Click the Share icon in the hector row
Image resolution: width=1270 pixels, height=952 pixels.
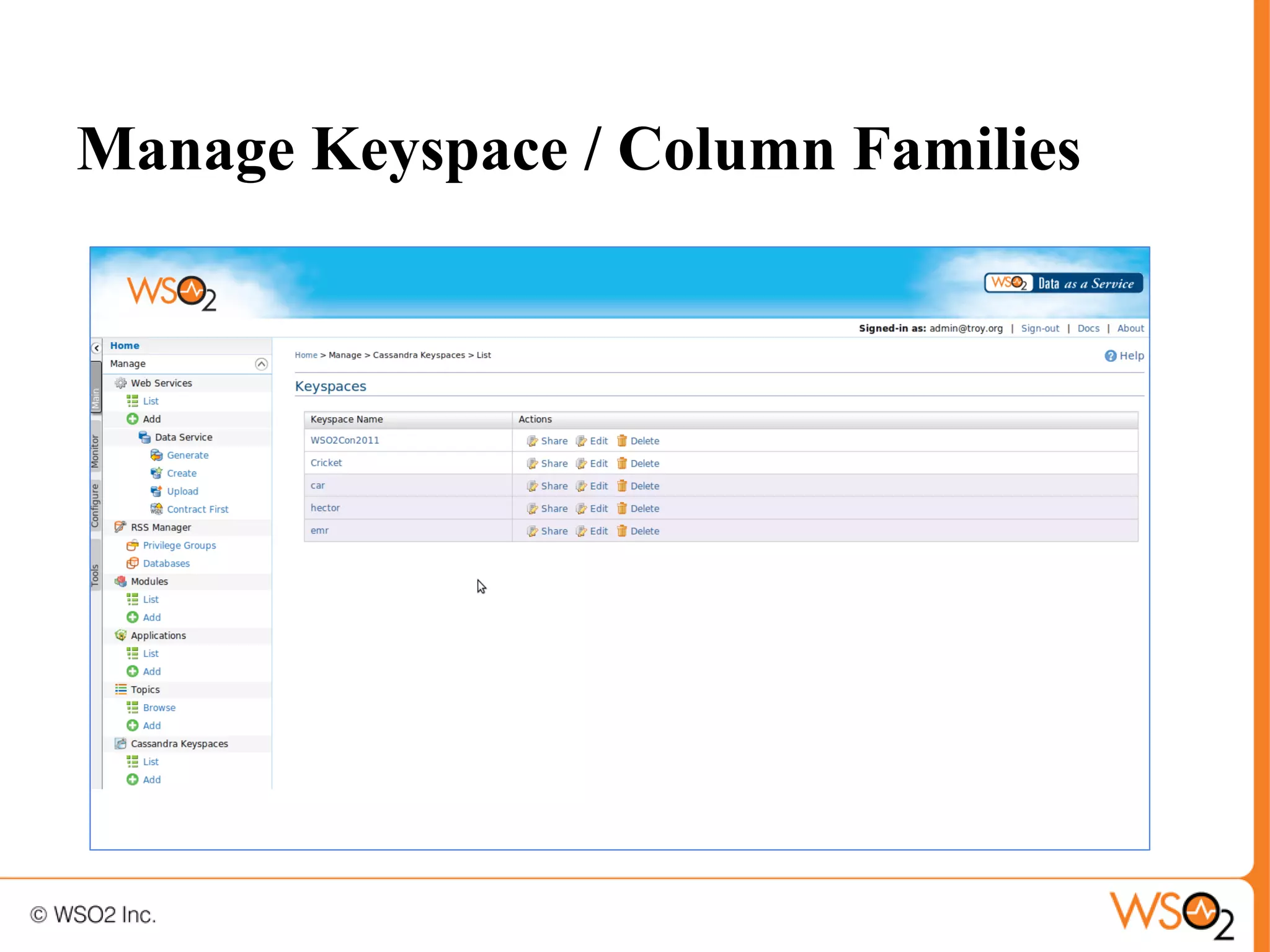click(x=532, y=508)
